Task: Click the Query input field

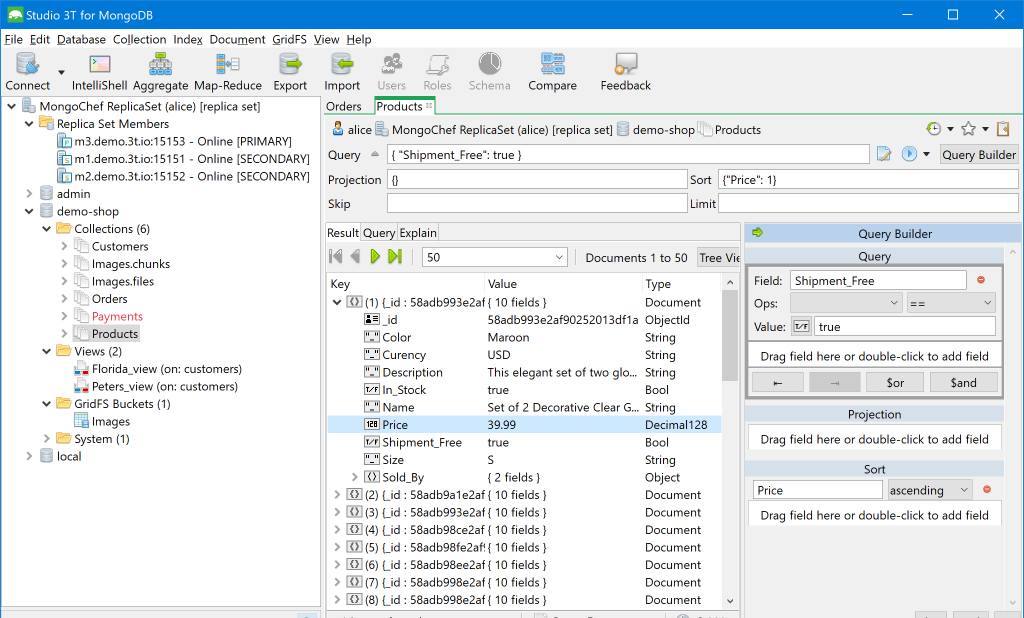Action: (628, 155)
